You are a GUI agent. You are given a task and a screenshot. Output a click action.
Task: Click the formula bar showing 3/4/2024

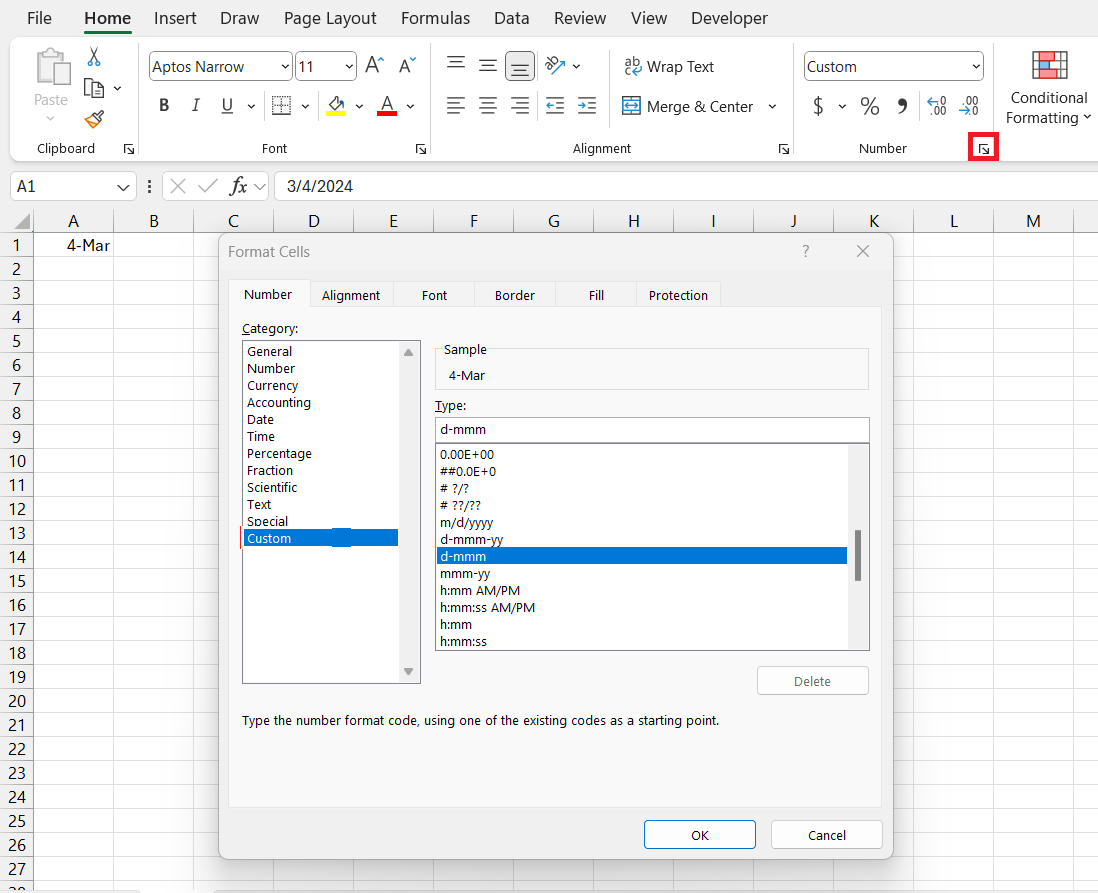(x=686, y=186)
